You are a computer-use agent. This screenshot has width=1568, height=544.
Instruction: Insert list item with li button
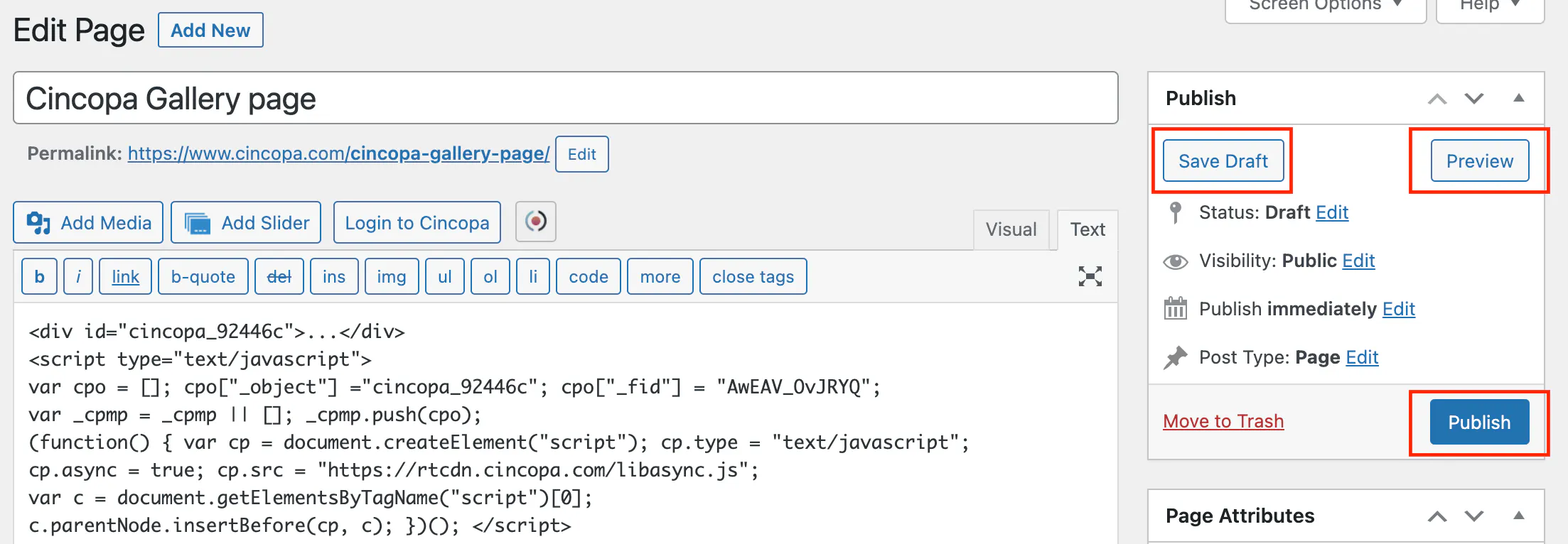coord(533,276)
